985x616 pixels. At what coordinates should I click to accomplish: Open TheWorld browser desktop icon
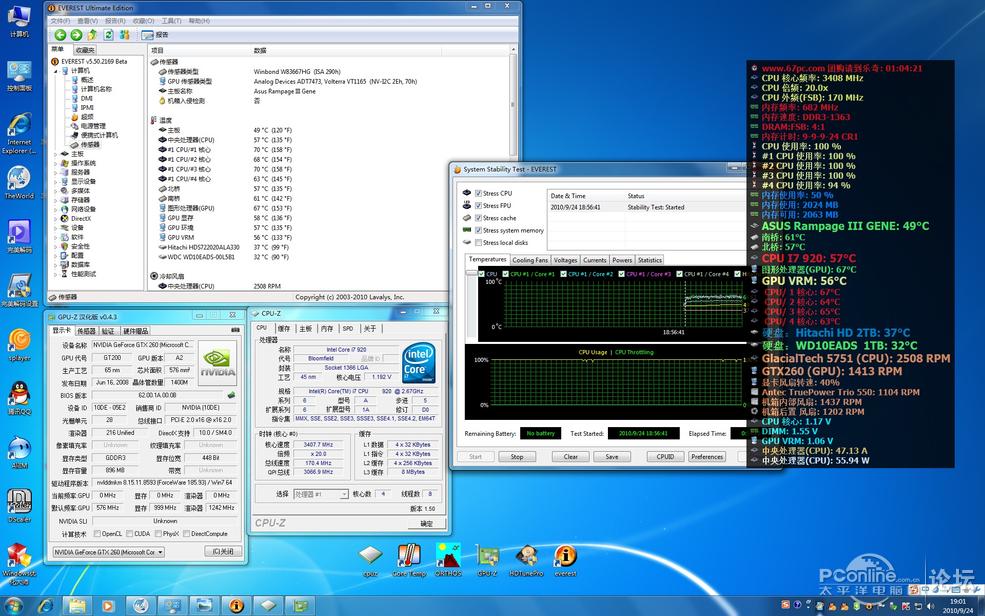19,183
